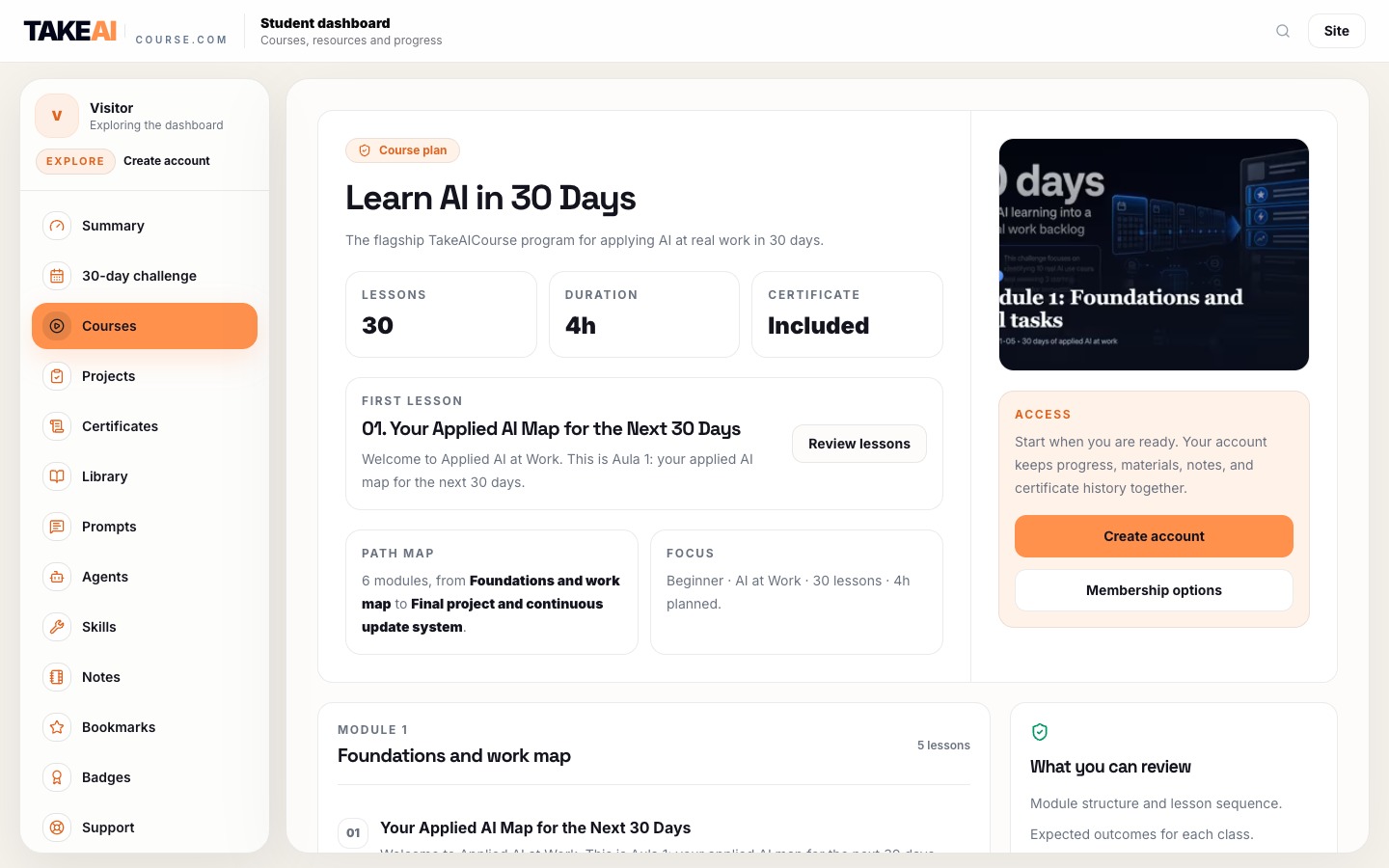This screenshot has width=1389, height=868.
Task: Open the course video thumbnail
Action: pos(1154,255)
